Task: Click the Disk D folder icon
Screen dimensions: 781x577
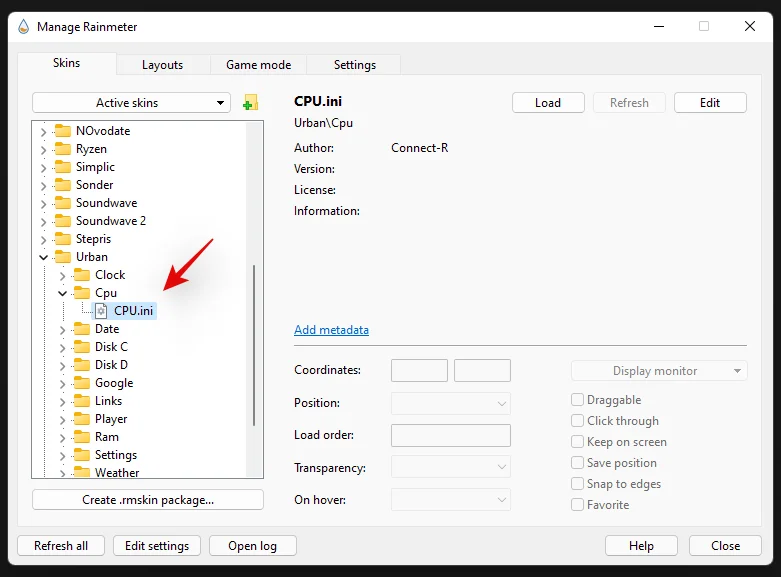Action: point(82,365)
